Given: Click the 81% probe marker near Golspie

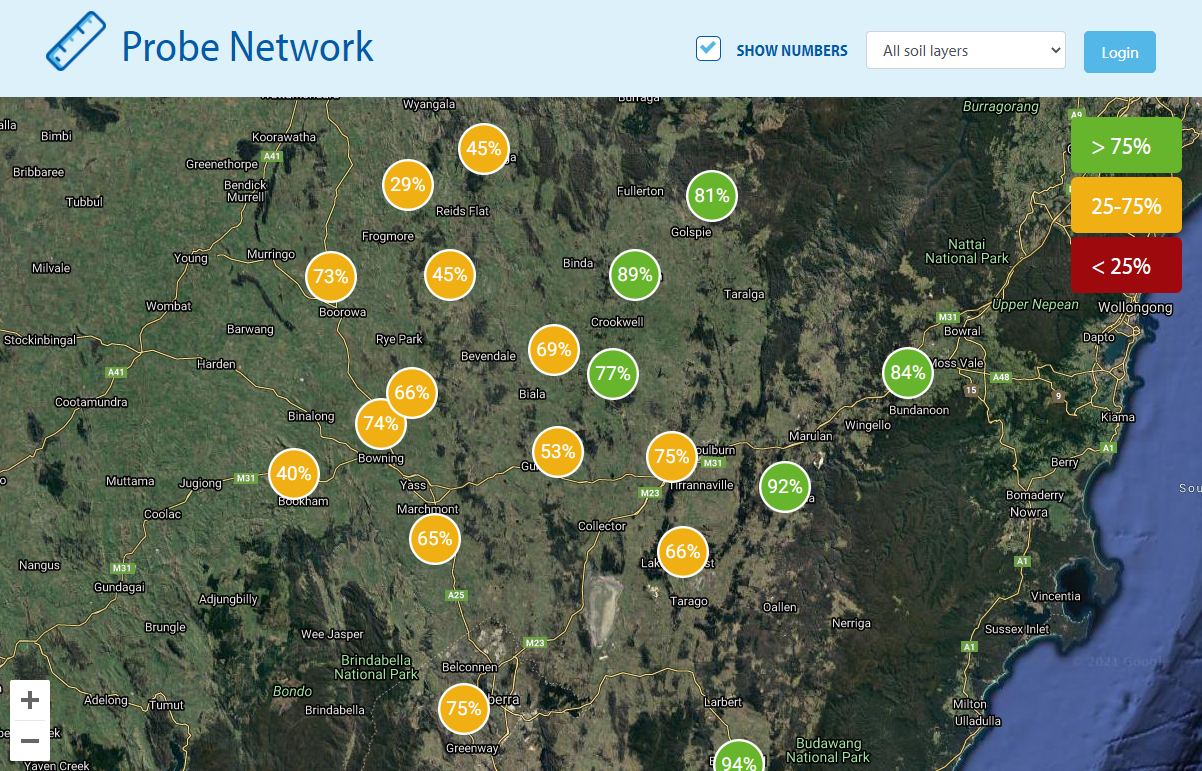Looking at the screenshot, I should 711,196.
